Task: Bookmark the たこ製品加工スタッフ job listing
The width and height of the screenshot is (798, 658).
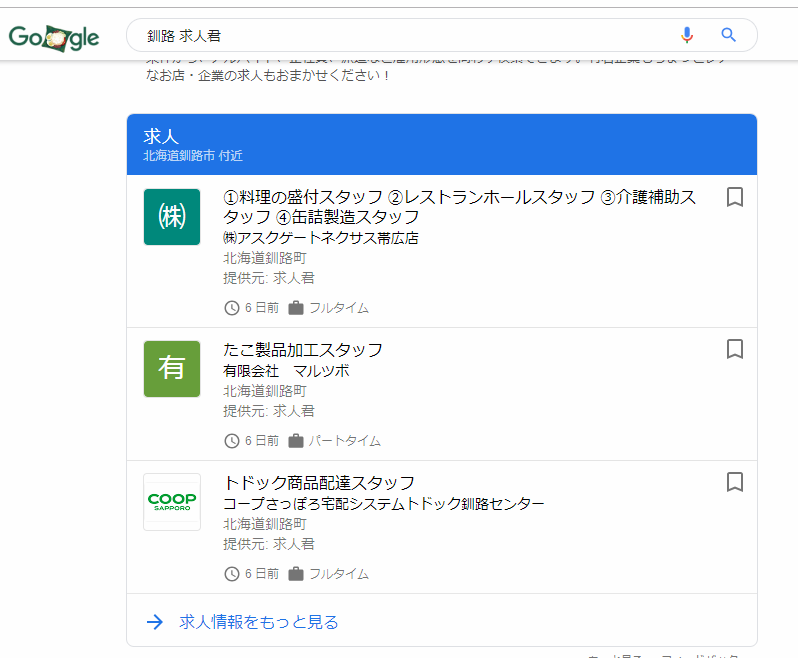Action: [734, 349]
